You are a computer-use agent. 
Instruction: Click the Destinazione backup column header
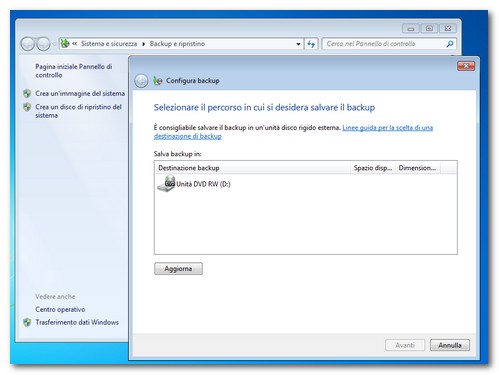pos(253,168)
